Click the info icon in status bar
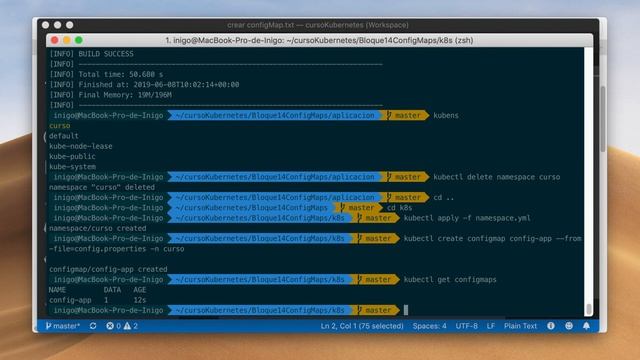Image resolution: width=640 pixels, height=360 pixels. (x=551, y=326)
